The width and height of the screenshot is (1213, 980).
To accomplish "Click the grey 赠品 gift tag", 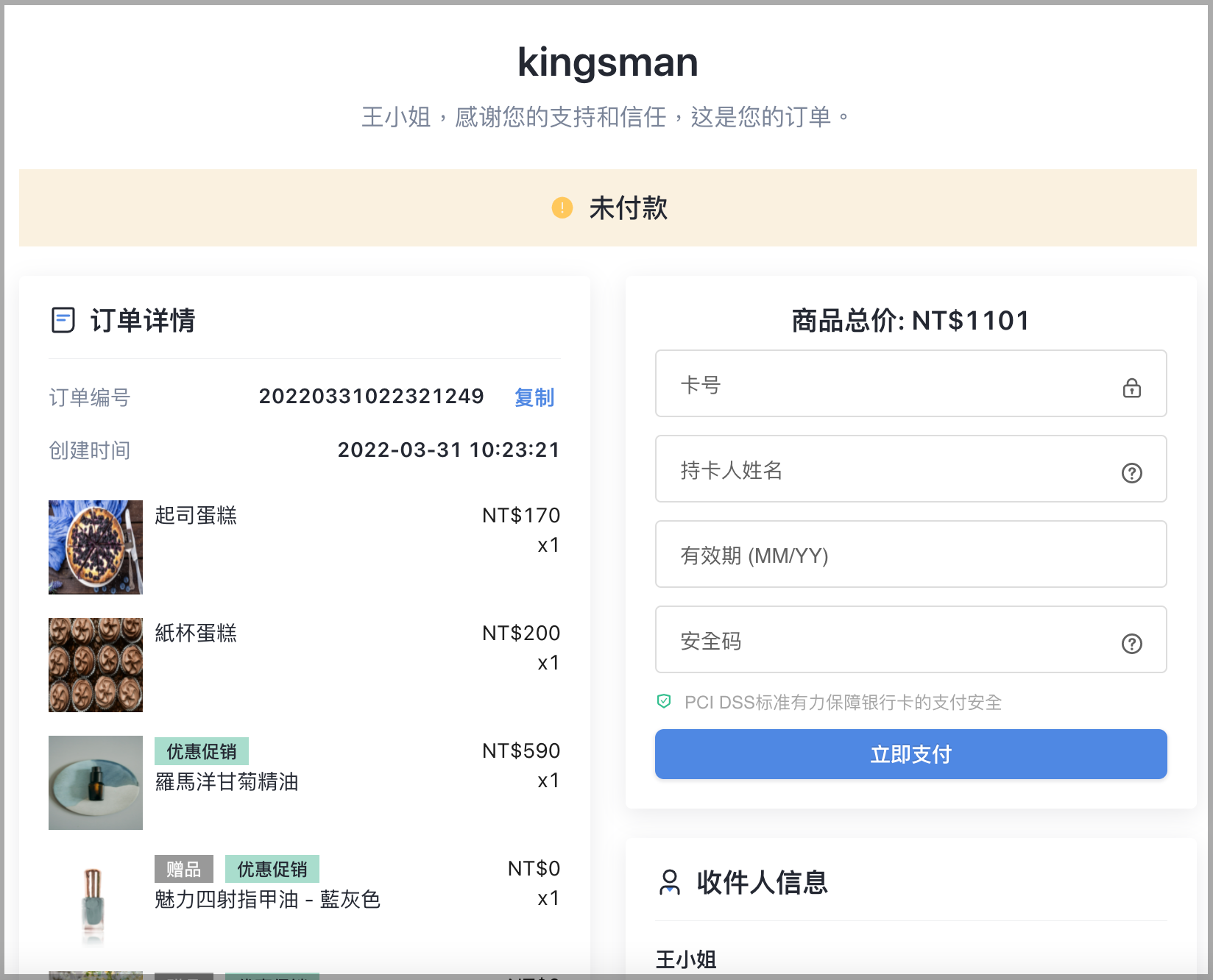I will click(x=184, y=869).
